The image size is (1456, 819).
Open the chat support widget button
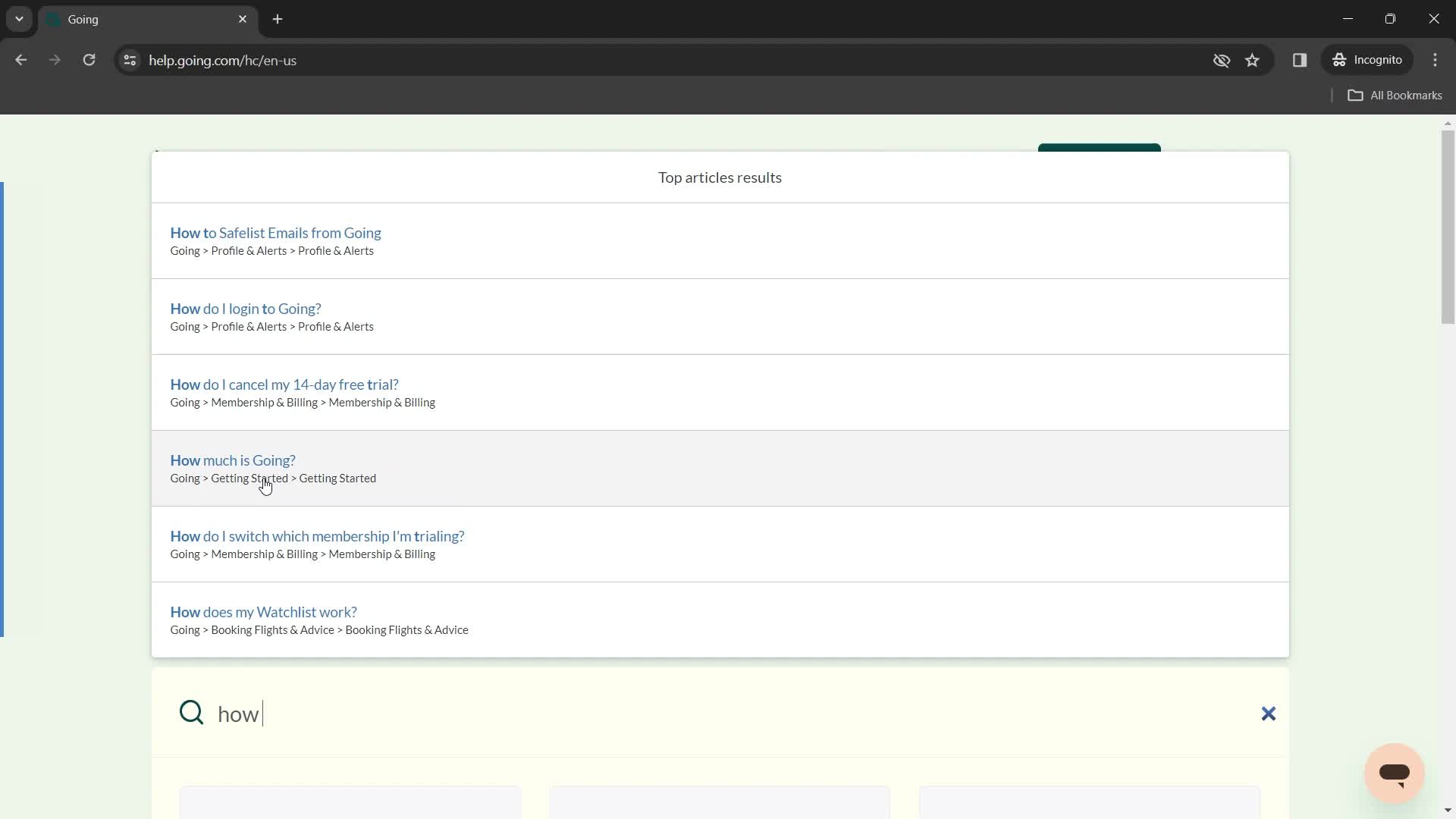(x=1394, y=773)
